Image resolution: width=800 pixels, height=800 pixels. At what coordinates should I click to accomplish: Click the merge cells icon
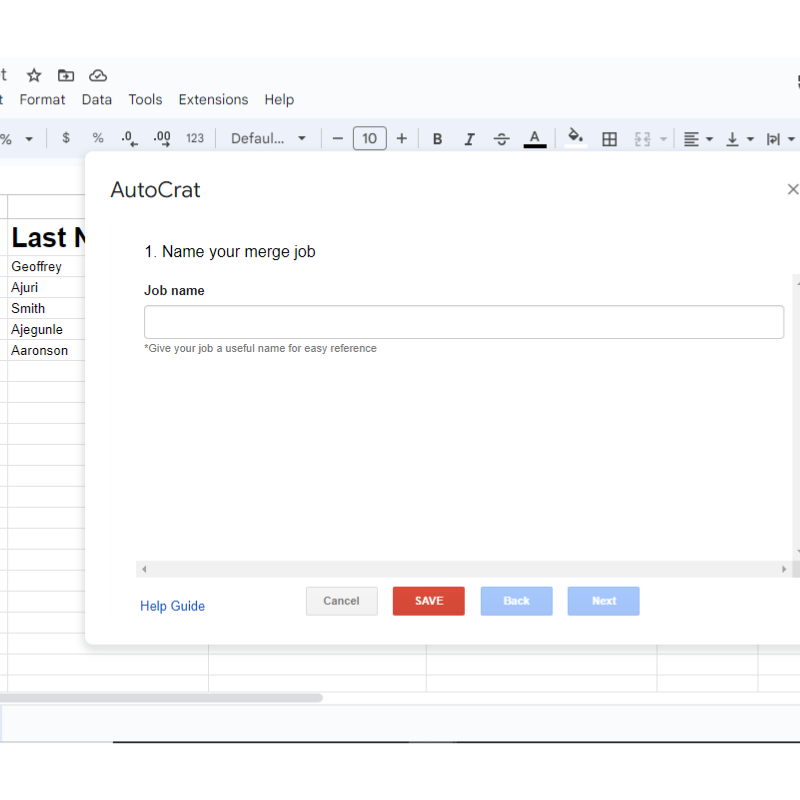(642, 139)
